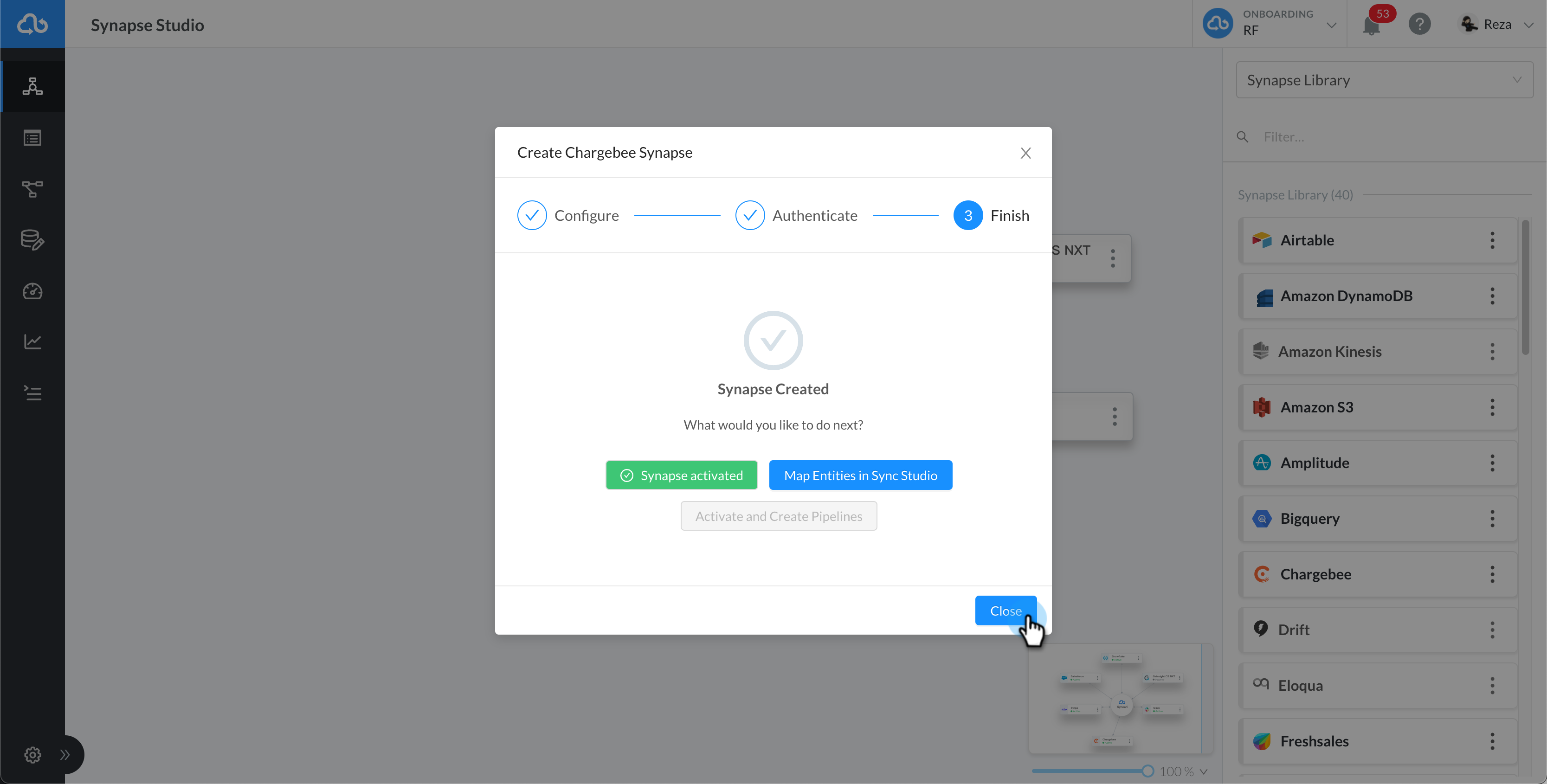The height and width of the screenshot is (784, 1547).
Task: Click the Syncari cloud logo in top-left corner
Action: 32,24
